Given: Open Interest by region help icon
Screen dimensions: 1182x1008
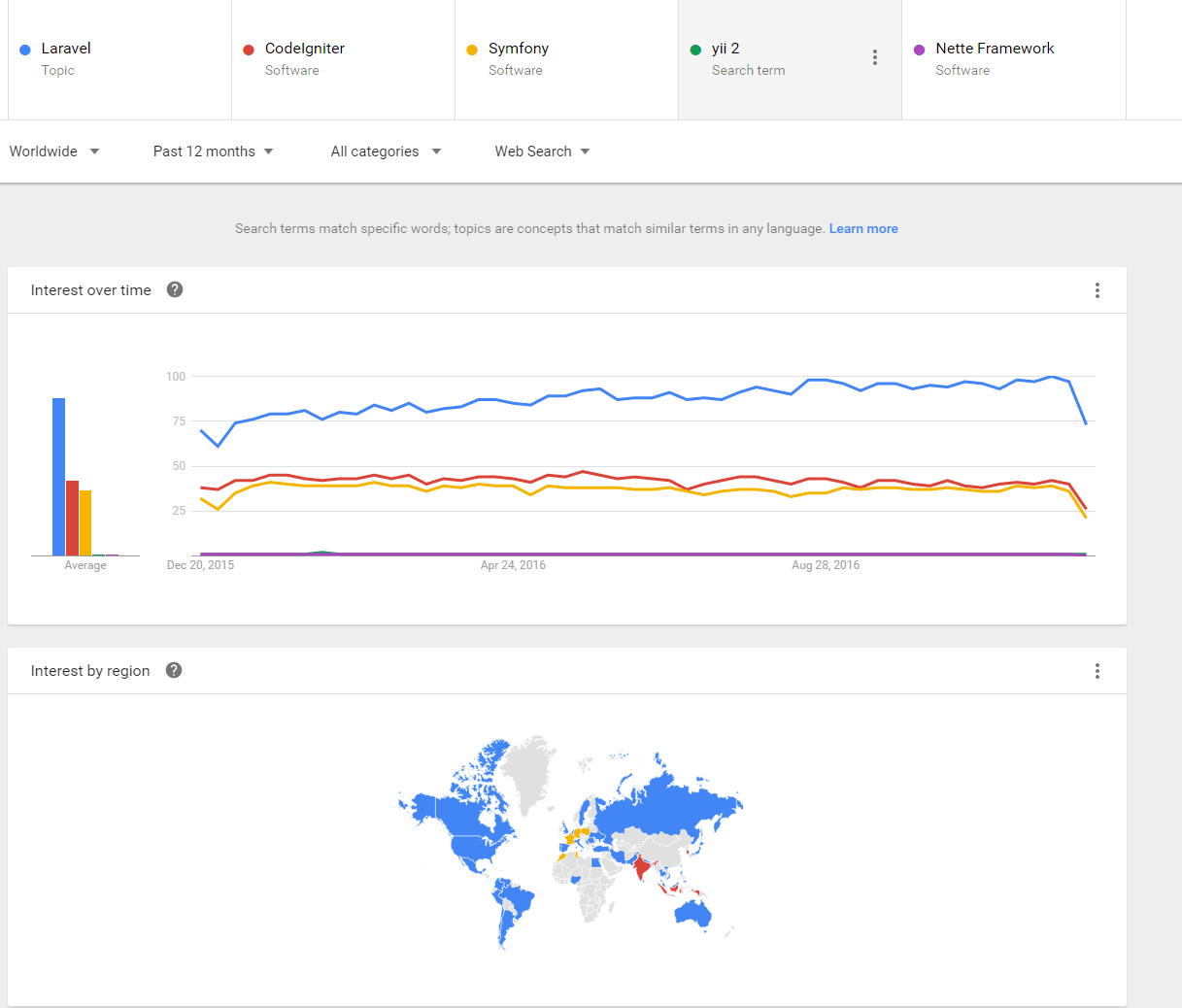Looking at the screenshot, I should point(174,670).
